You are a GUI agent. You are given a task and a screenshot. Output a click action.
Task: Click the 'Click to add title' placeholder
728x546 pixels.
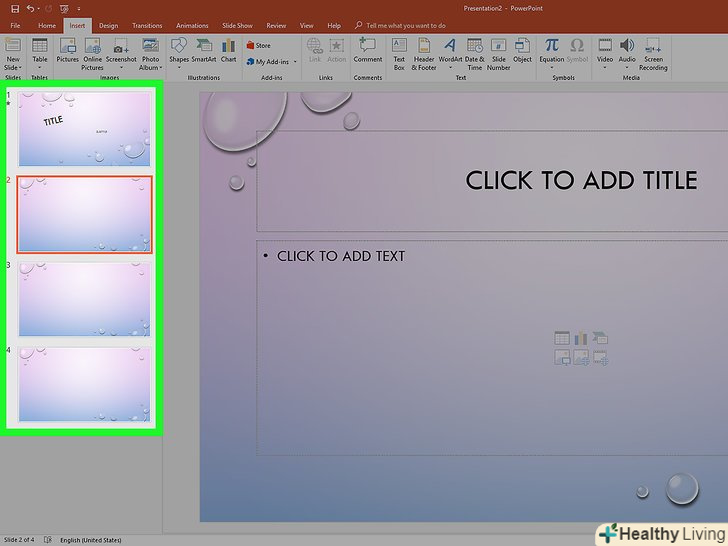(581, 181)
